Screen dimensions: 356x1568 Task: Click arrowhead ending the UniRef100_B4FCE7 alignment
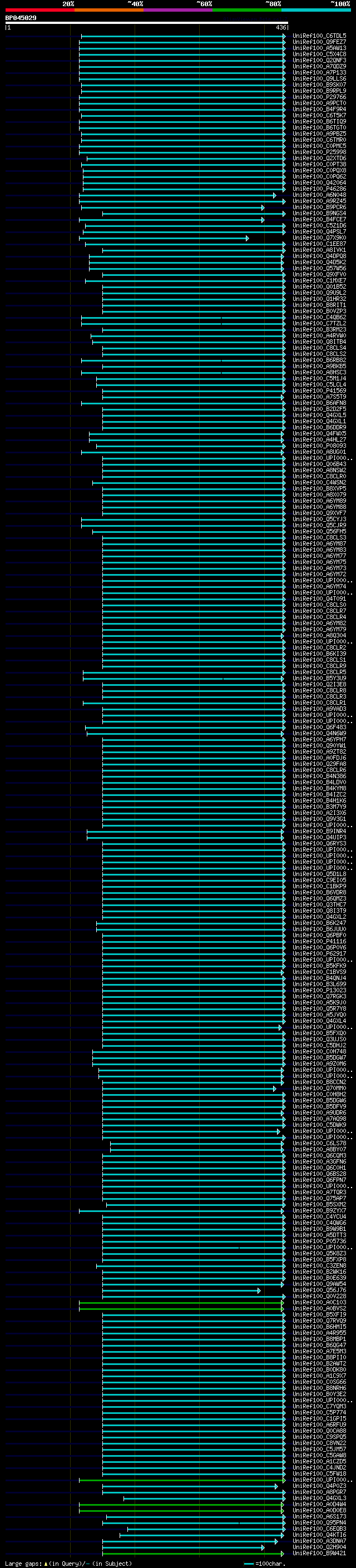point(263,220)
